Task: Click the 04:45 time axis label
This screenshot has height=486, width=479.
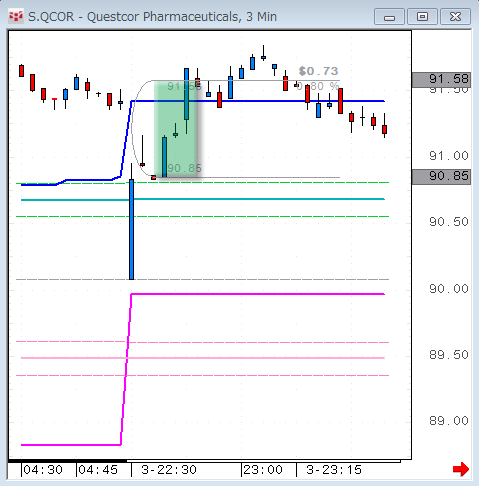Action: pyautogui.click(x=98, y=470)
